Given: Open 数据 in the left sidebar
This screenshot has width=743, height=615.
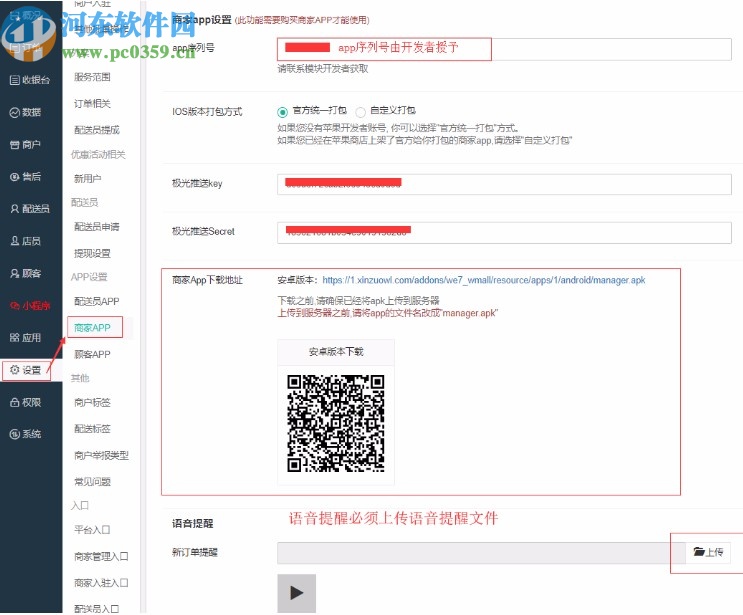Looking at the screenshot, I should (26, 112).
